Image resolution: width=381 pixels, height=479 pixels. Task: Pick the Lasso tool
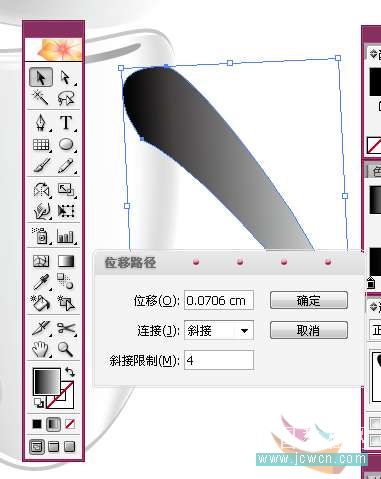click(x=66, y=98)
